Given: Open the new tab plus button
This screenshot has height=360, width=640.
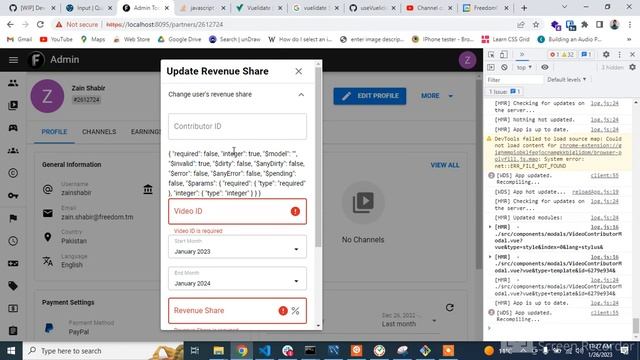Looking at the screenshot, I should click(x=524, y=8).
